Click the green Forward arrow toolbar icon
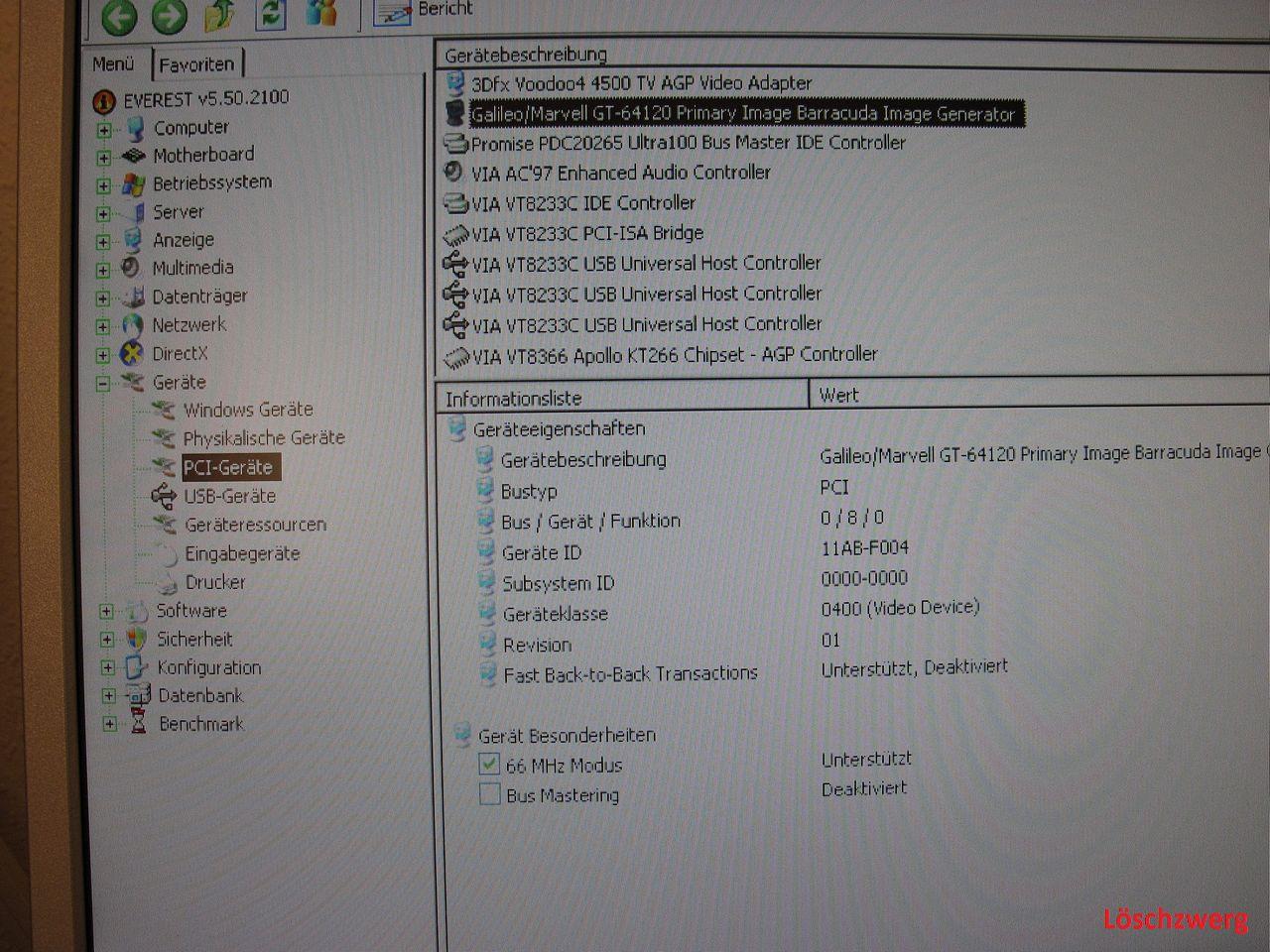Image resolution: width=1270 pixels, height=952 pixels. pos(169,16)
